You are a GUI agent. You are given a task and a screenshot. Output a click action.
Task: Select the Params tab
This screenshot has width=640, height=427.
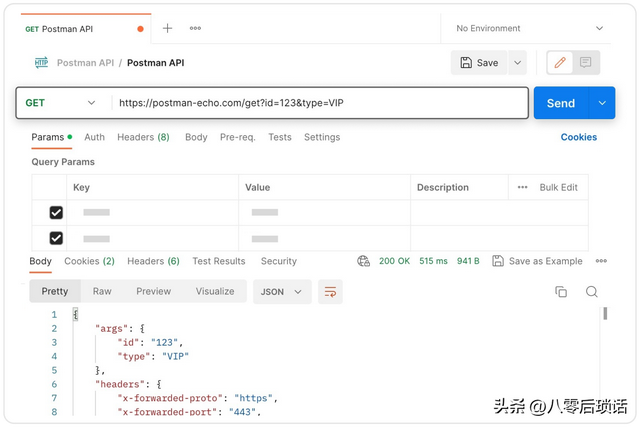(51, 137)
